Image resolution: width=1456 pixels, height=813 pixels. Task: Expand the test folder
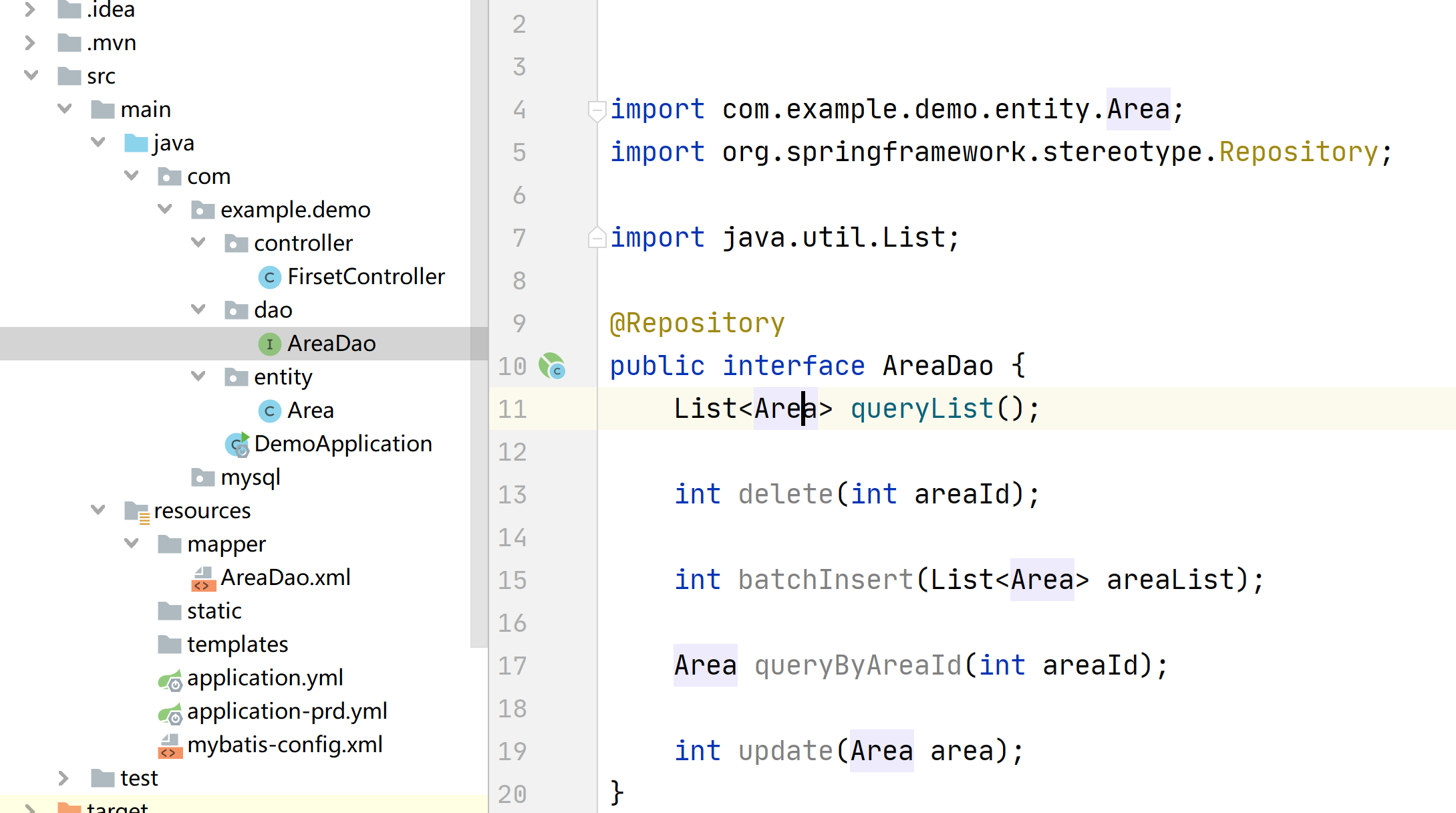[63, 778]
